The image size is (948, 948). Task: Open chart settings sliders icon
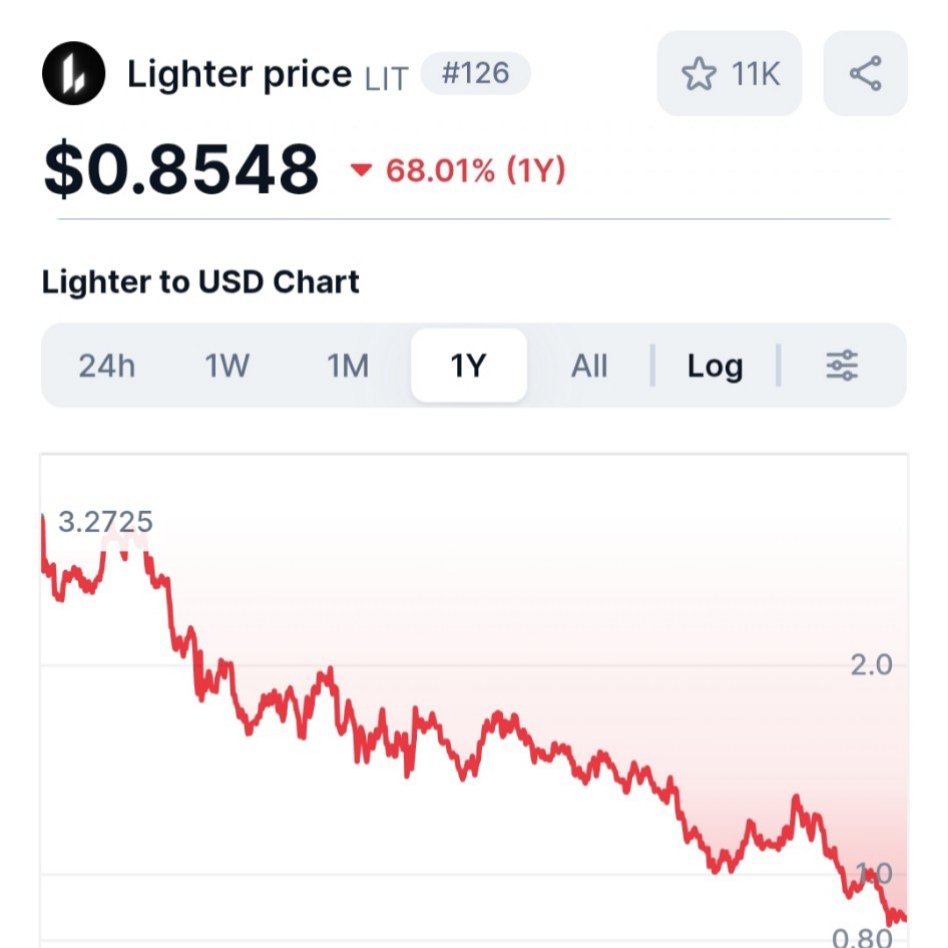pyautogui.click(x=842, y=366)
